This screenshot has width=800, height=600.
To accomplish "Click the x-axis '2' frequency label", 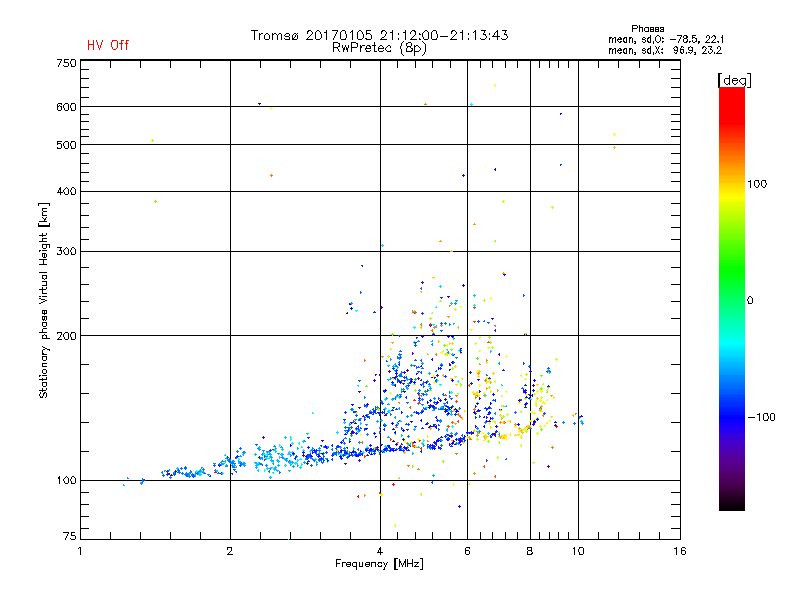I will pos(230,551).
